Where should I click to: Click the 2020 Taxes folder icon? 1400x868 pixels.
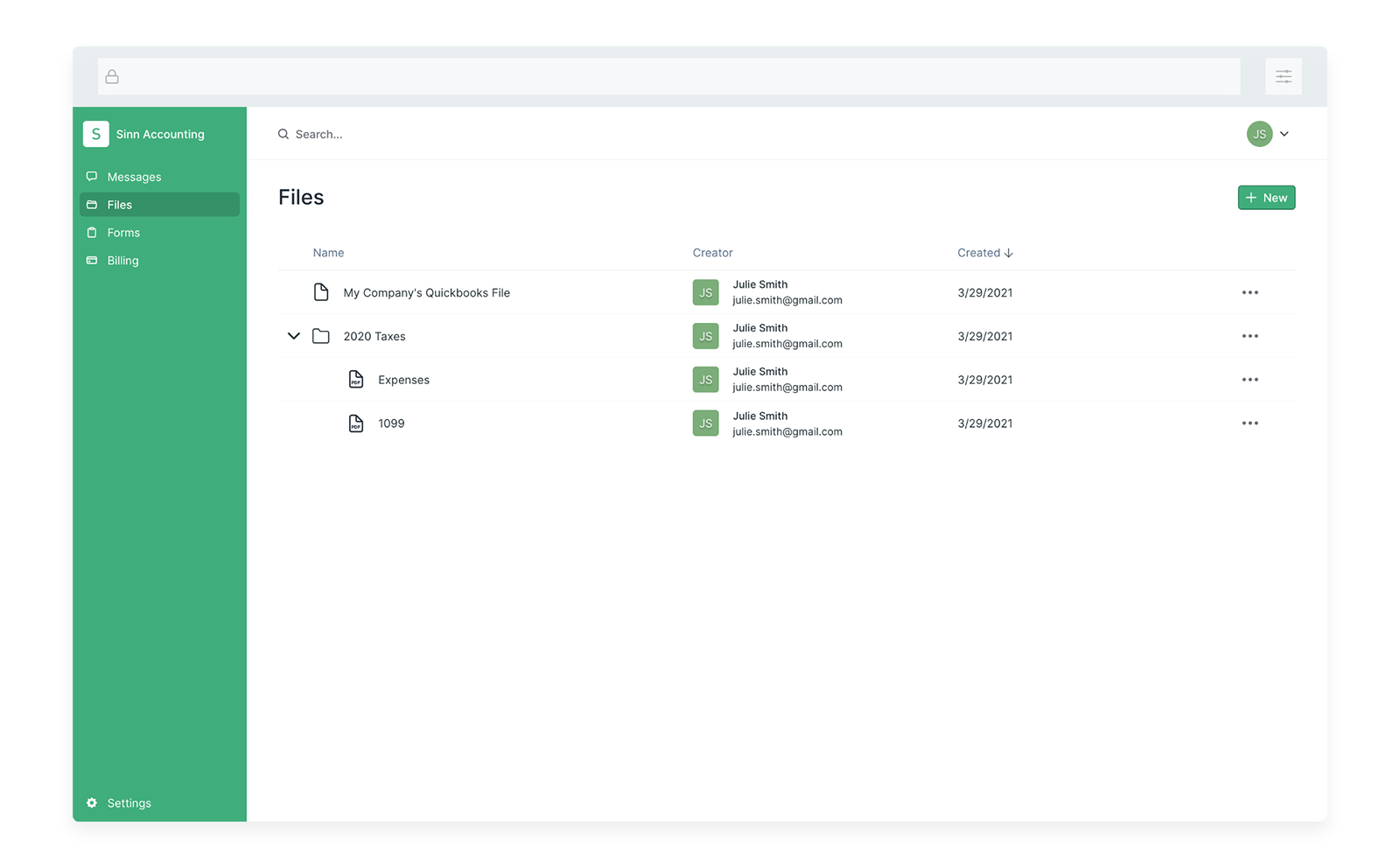321,336
